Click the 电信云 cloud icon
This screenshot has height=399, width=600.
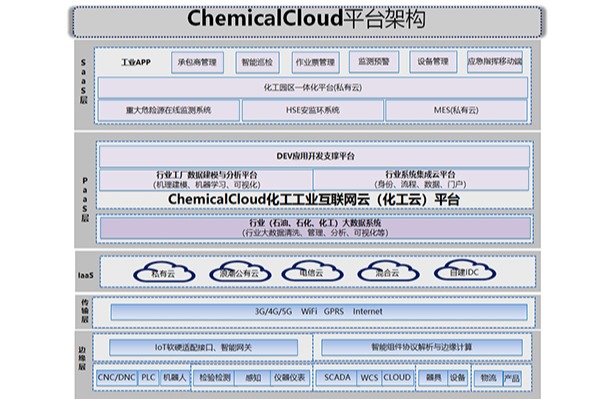312,271
